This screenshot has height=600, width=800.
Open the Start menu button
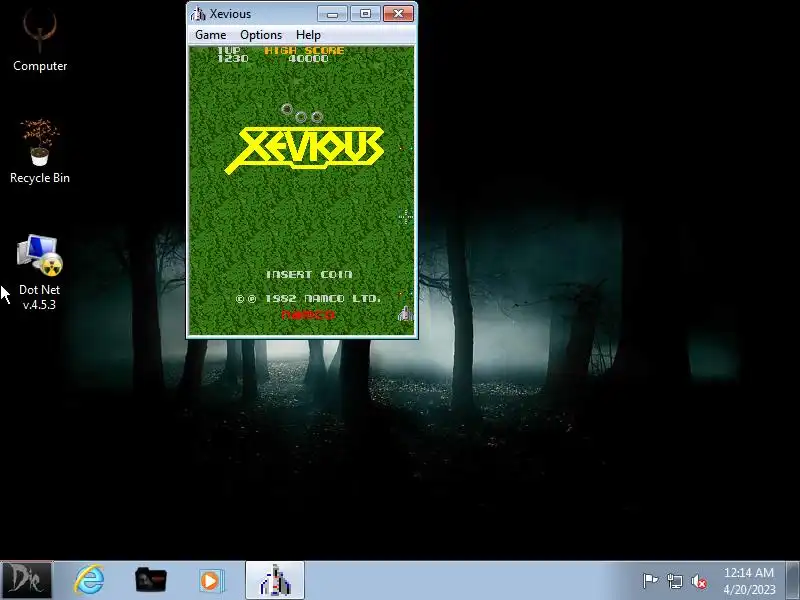[26, 580]
